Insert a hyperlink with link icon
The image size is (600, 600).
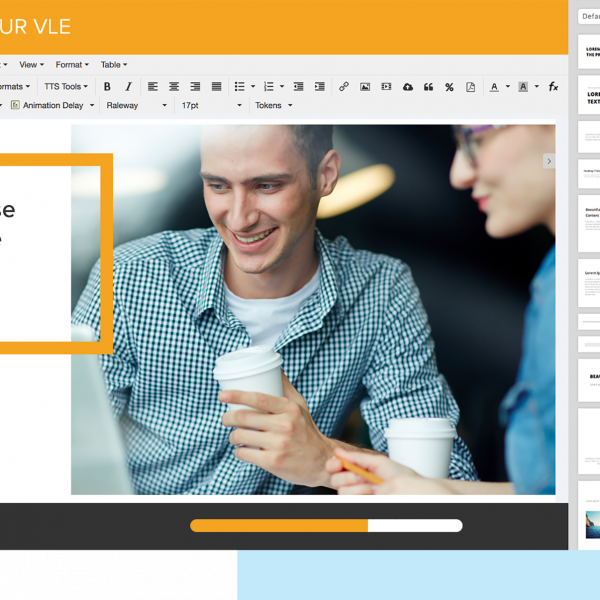tap(344, 87)
